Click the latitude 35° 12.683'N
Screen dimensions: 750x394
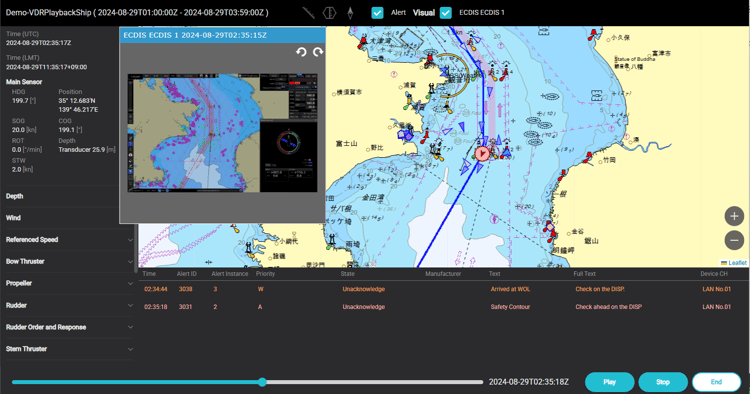pyautogui.click(x=77, y=101)
